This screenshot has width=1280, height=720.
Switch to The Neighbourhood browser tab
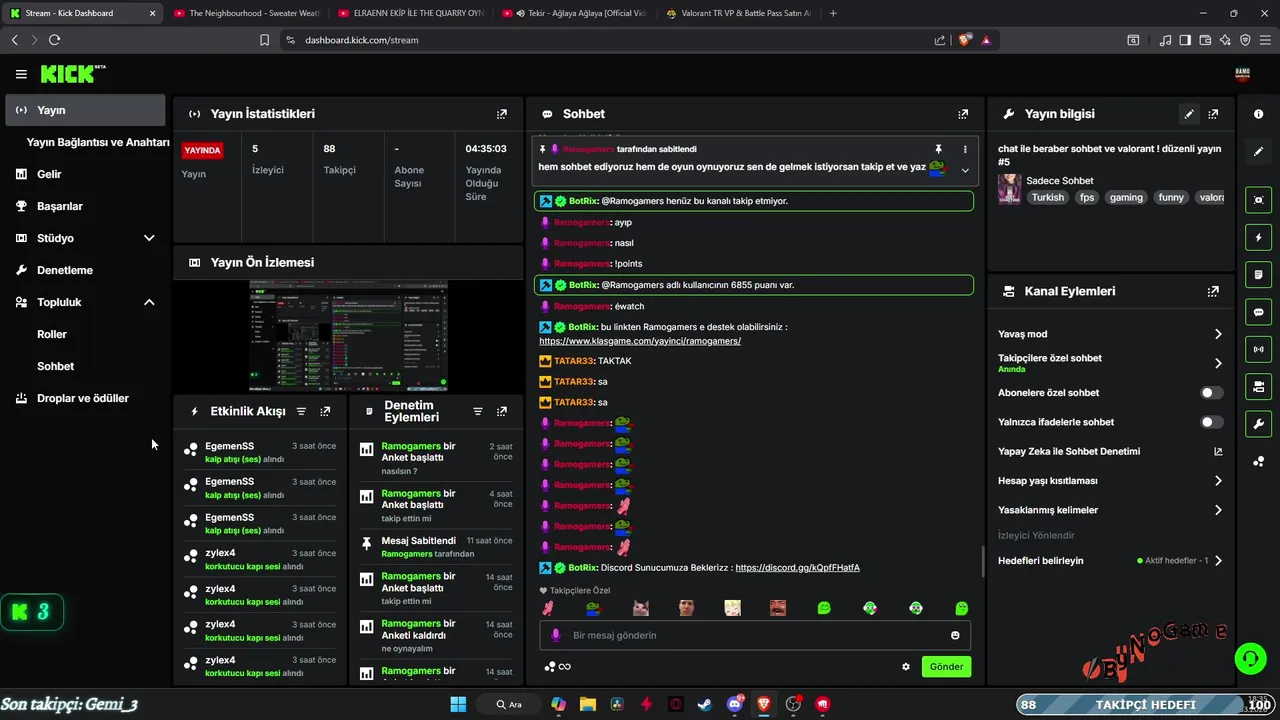click(x=245, y=13)
